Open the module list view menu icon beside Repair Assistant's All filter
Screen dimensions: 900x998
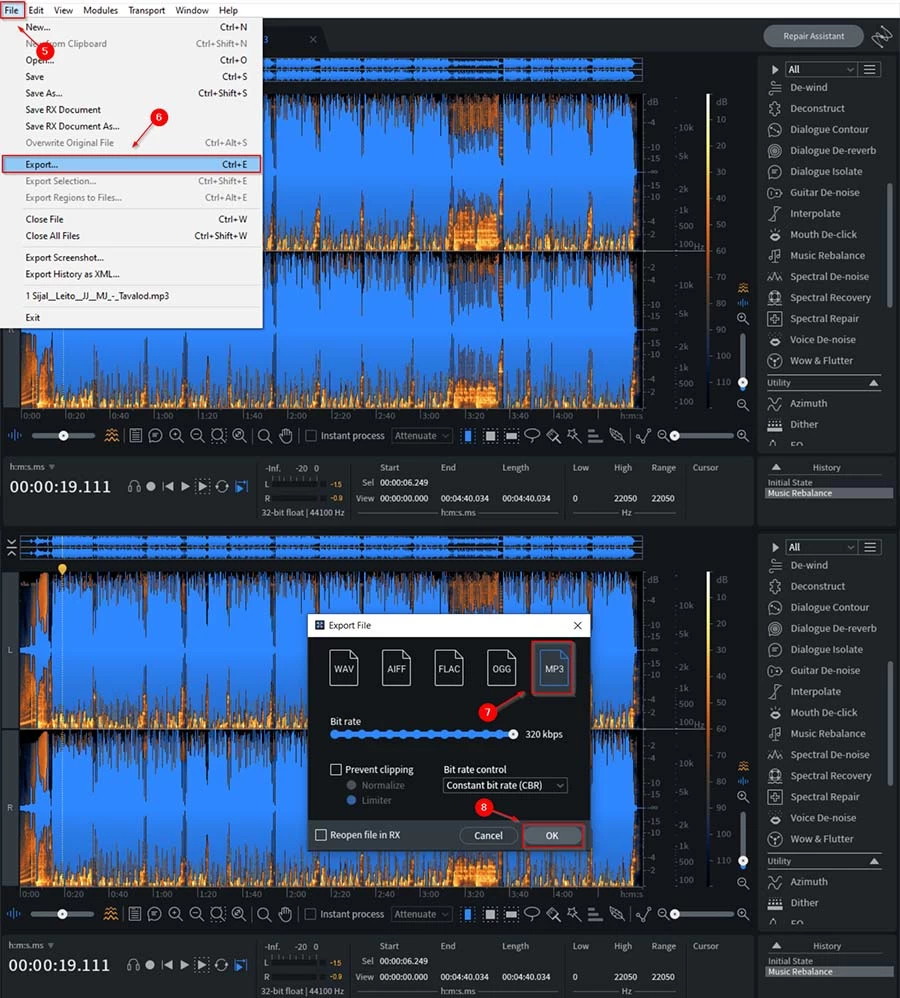(x=871, y=69)
